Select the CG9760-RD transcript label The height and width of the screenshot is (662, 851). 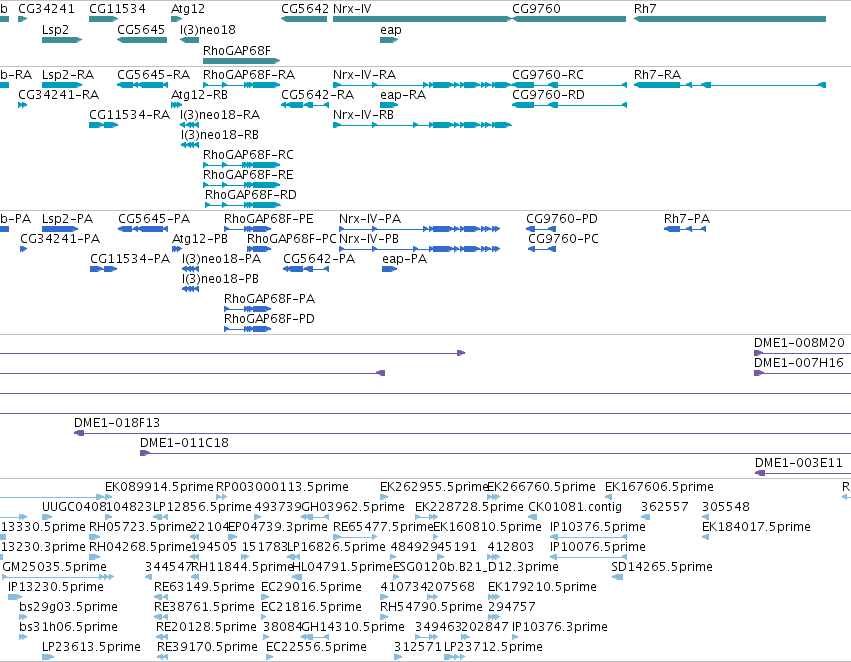coord(548,95)
